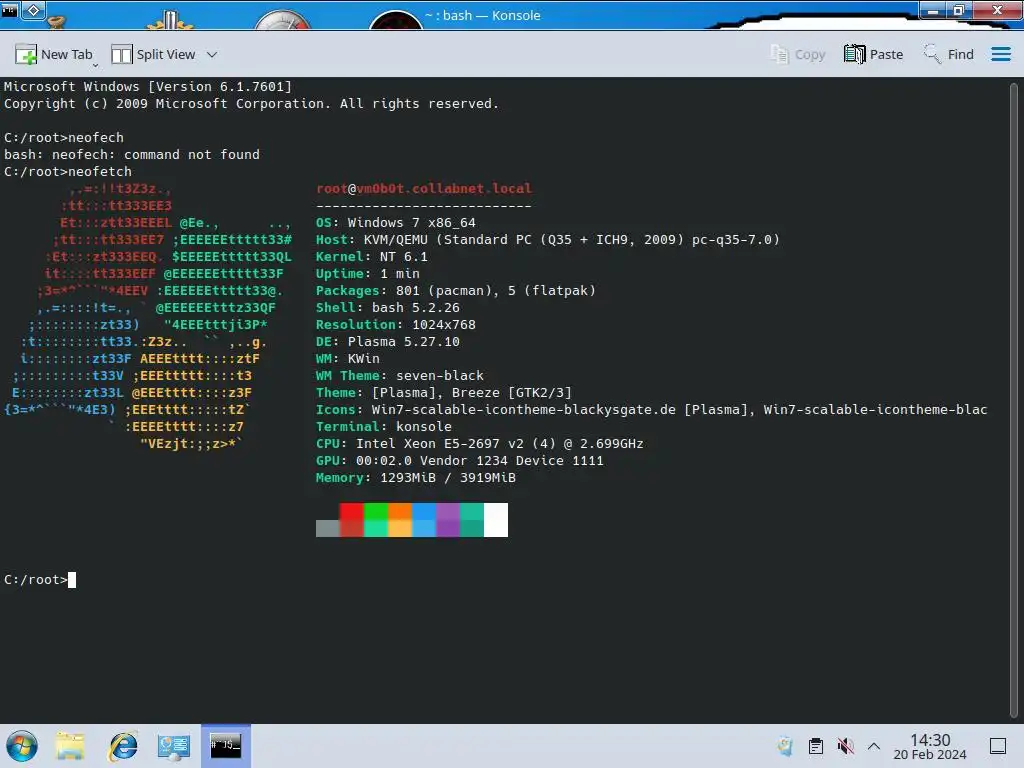Click the 'Windows 7 x86_64' OS value
1024x768 pixels.
(411, 223)
